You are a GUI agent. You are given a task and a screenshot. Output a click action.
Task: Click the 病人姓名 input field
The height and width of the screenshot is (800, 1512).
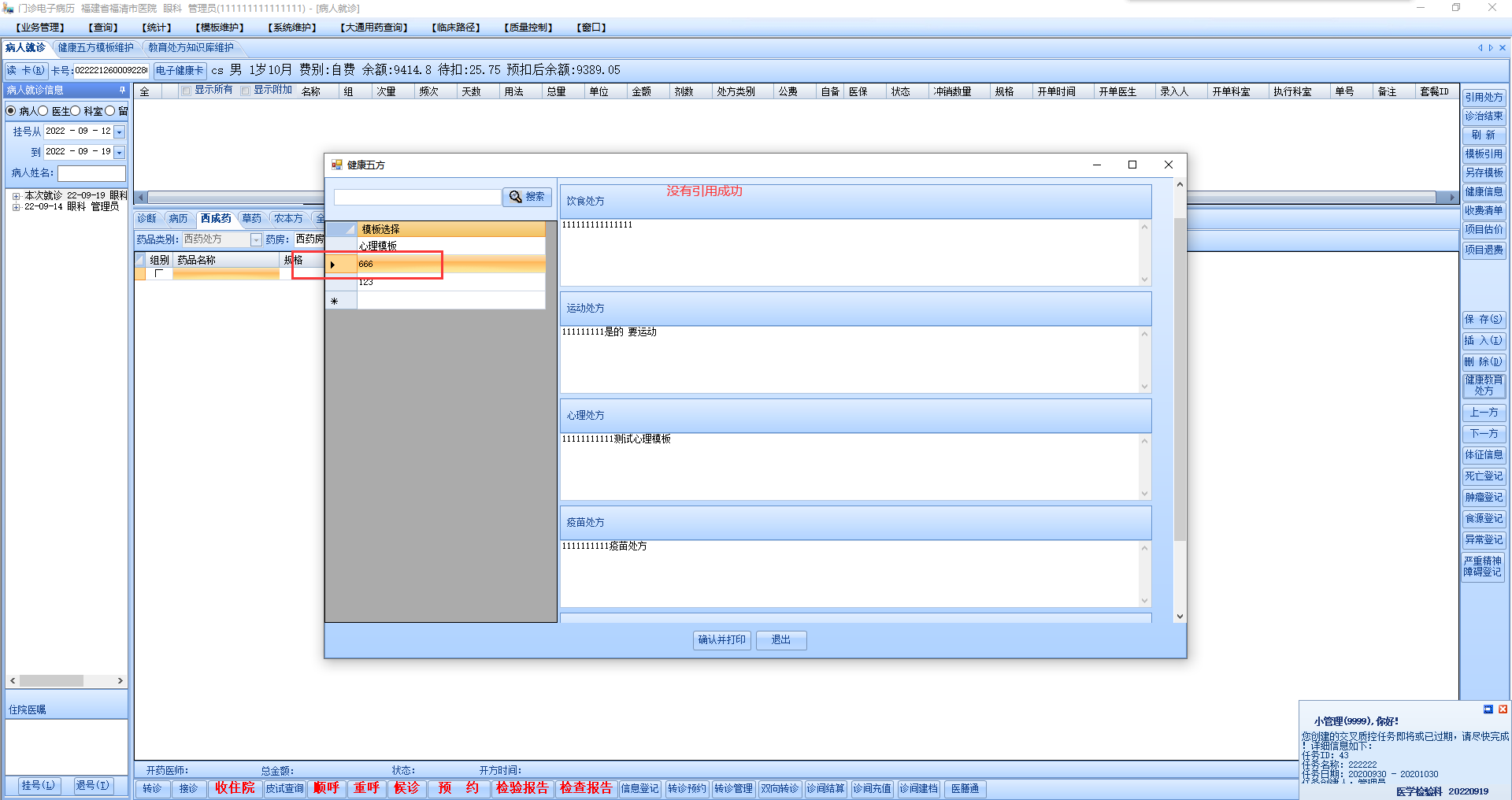tap(91, 173)
